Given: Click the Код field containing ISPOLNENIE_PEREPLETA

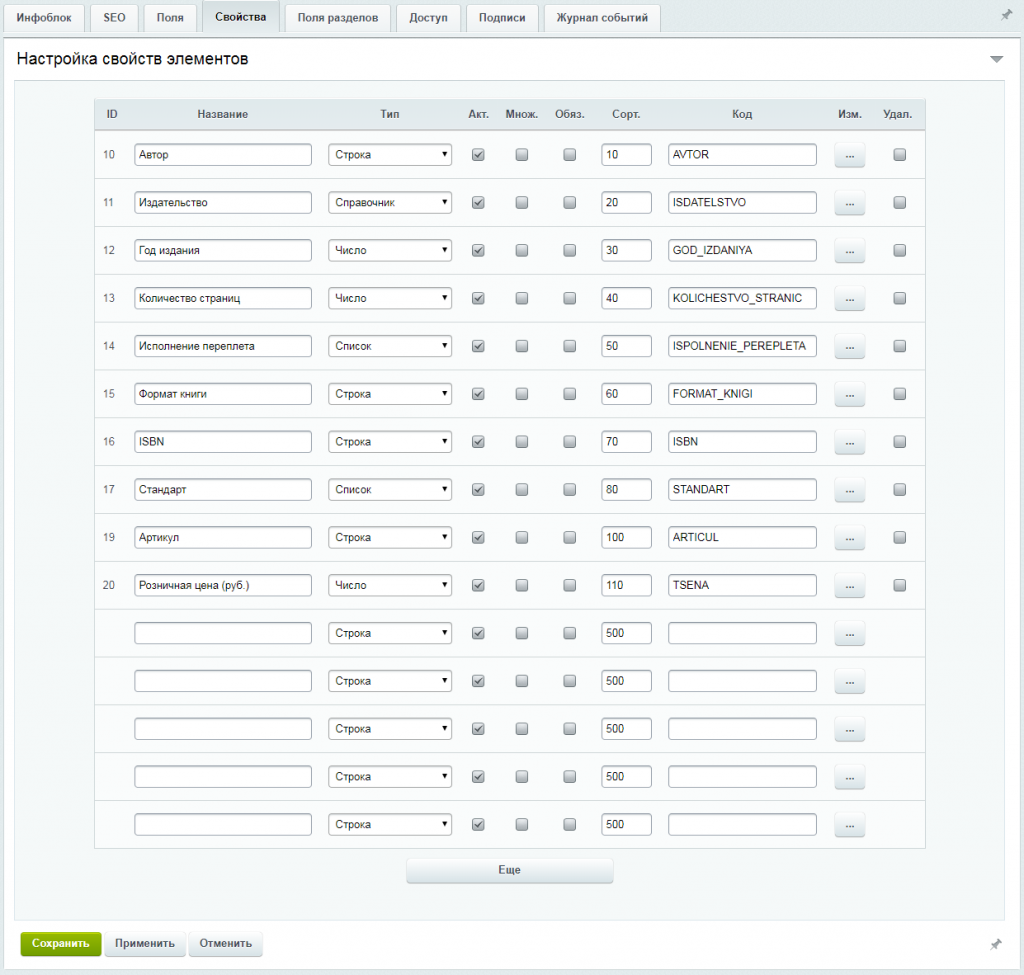Looking at the screenshot, I should (742, 346).
